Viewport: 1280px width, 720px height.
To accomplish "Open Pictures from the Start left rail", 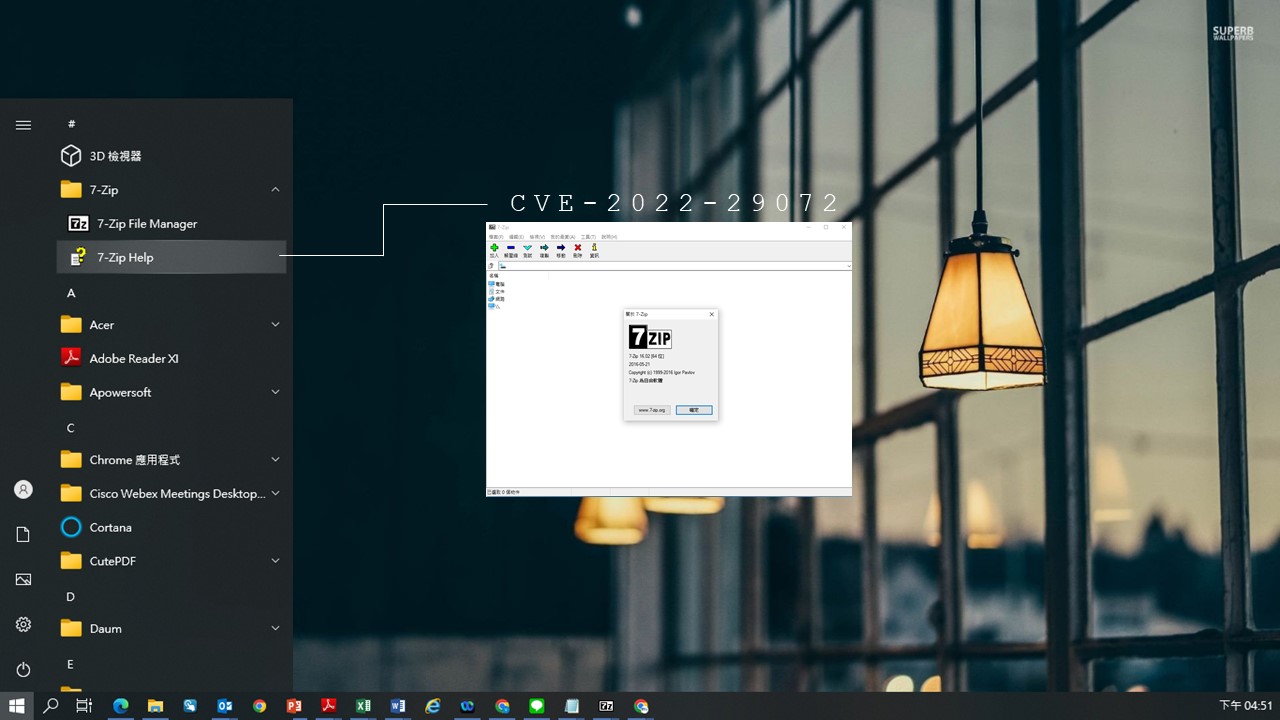I will click(23, 580).
